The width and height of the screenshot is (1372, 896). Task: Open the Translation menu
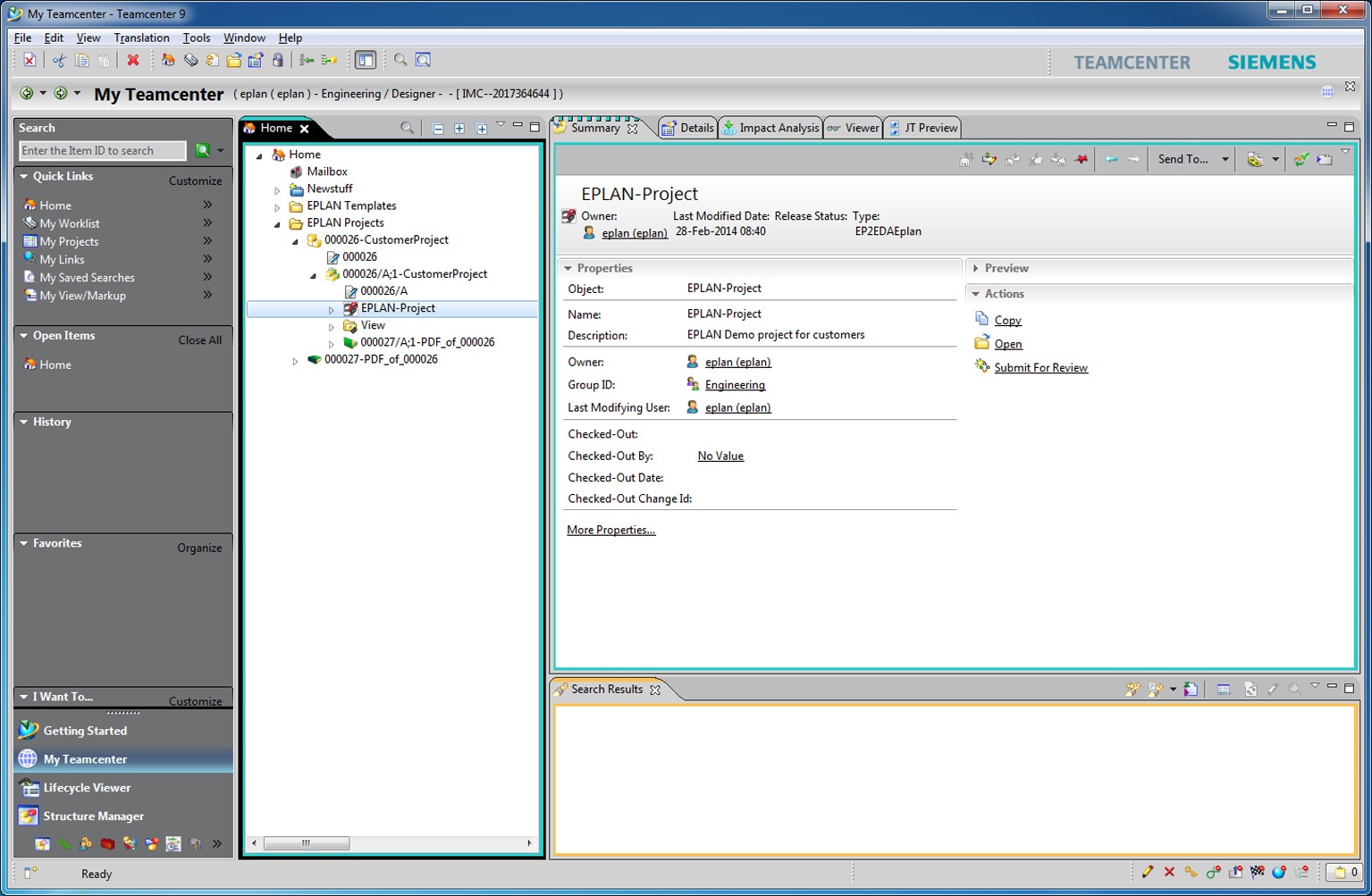pyautogui.click(x=141, y=38)
